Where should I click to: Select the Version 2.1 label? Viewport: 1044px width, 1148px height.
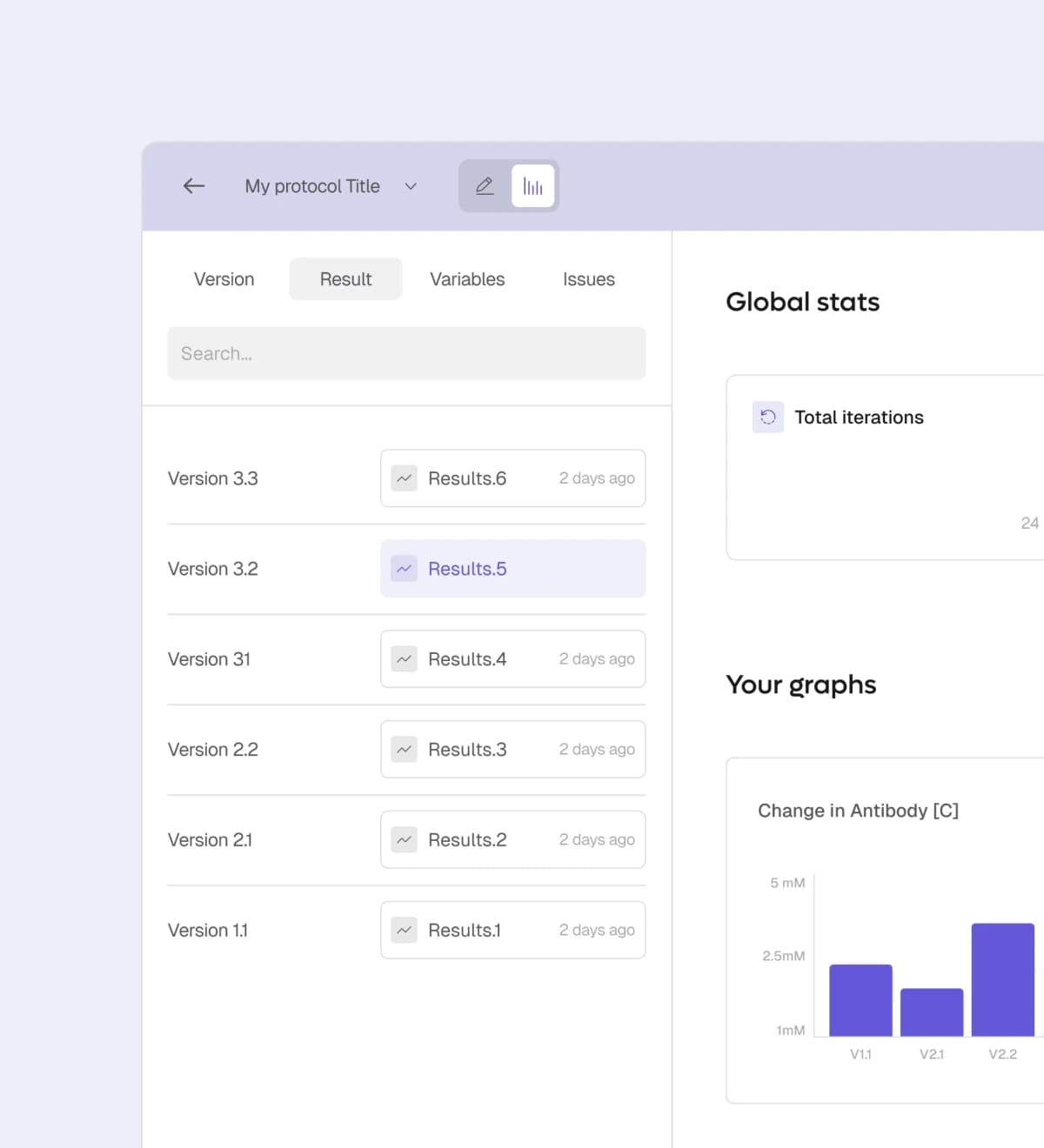(x=210, y=840)
